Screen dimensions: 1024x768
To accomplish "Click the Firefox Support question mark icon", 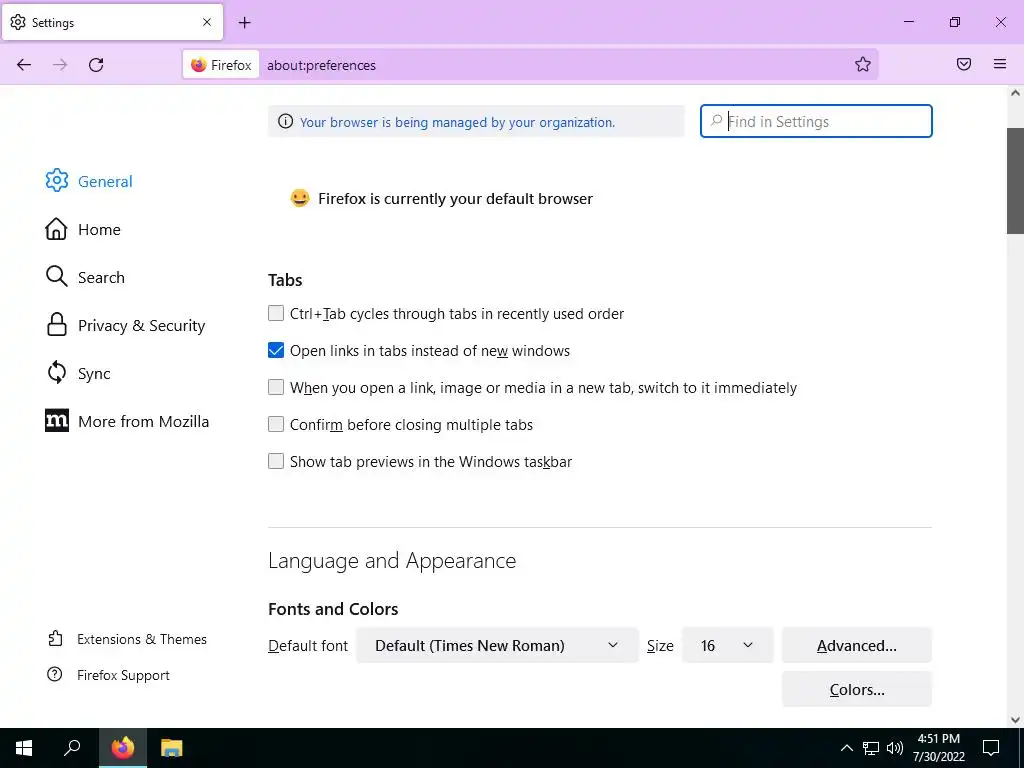I will (x=55, y=674).
